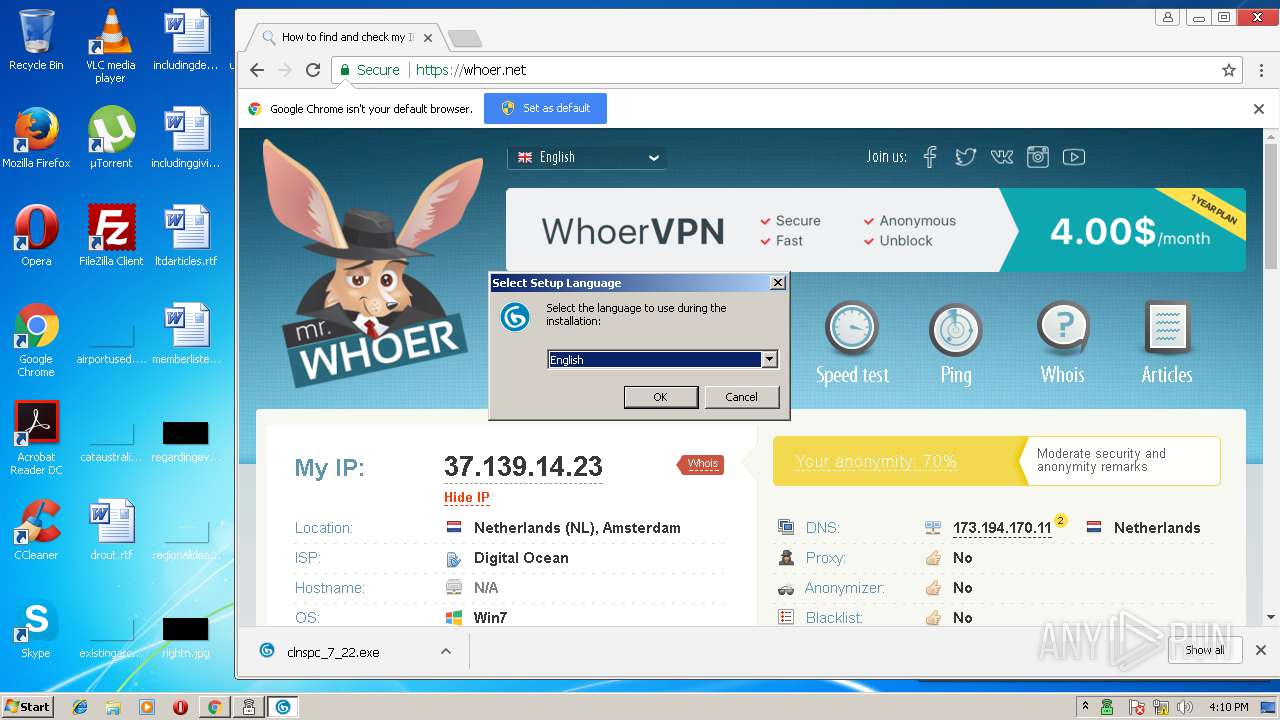The width and height of the screenshot is (1280, 720).
Task: Switch to the setup installer taskbar item
Action: pos(283,706)
